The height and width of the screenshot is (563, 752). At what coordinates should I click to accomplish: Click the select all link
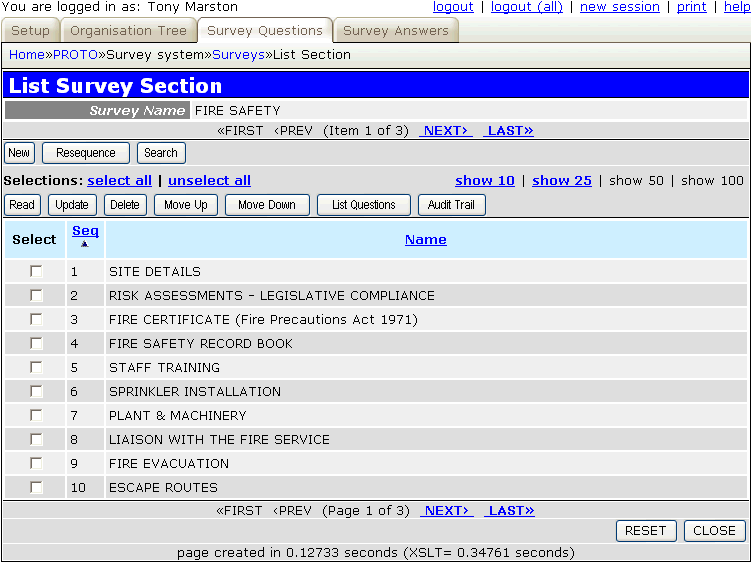click(119, 181)
